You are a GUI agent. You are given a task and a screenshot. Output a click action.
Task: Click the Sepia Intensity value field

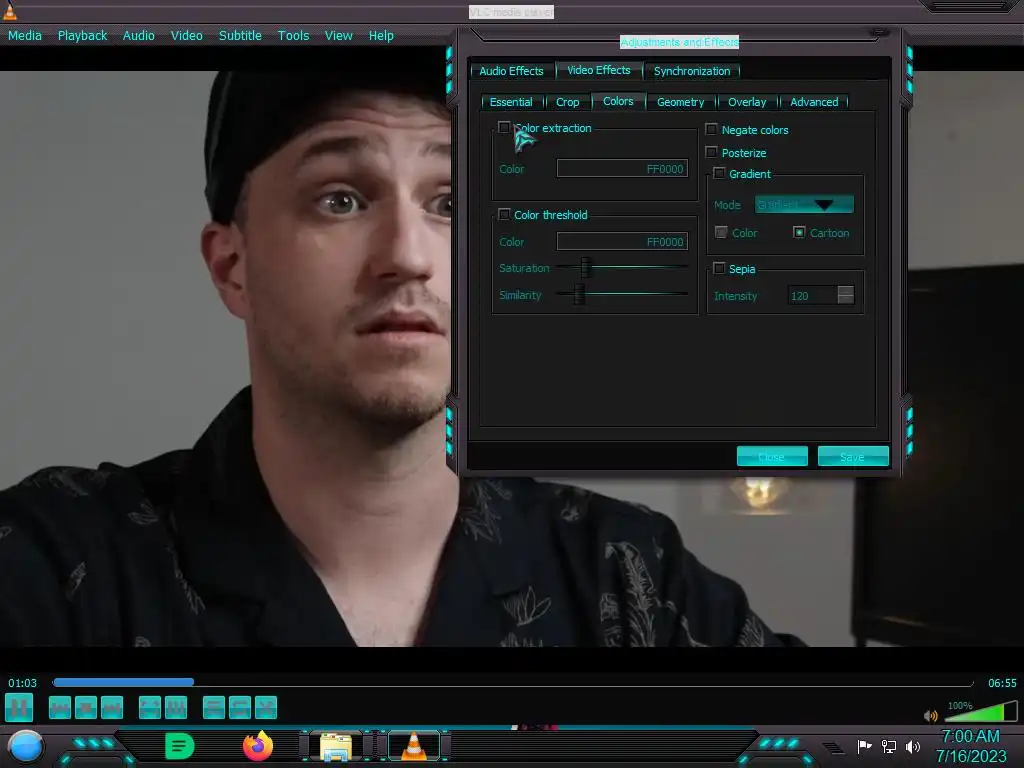[812, 295]
